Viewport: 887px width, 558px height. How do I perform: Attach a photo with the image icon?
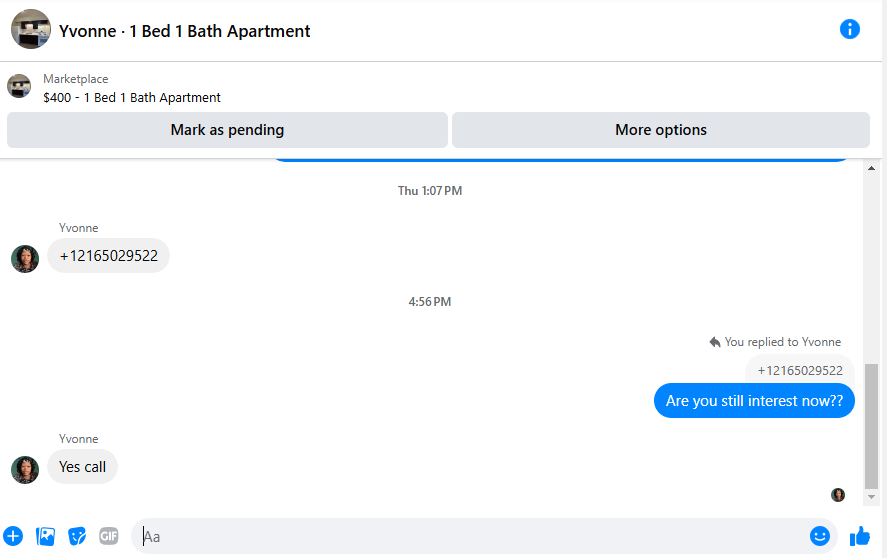coord(45,536)
